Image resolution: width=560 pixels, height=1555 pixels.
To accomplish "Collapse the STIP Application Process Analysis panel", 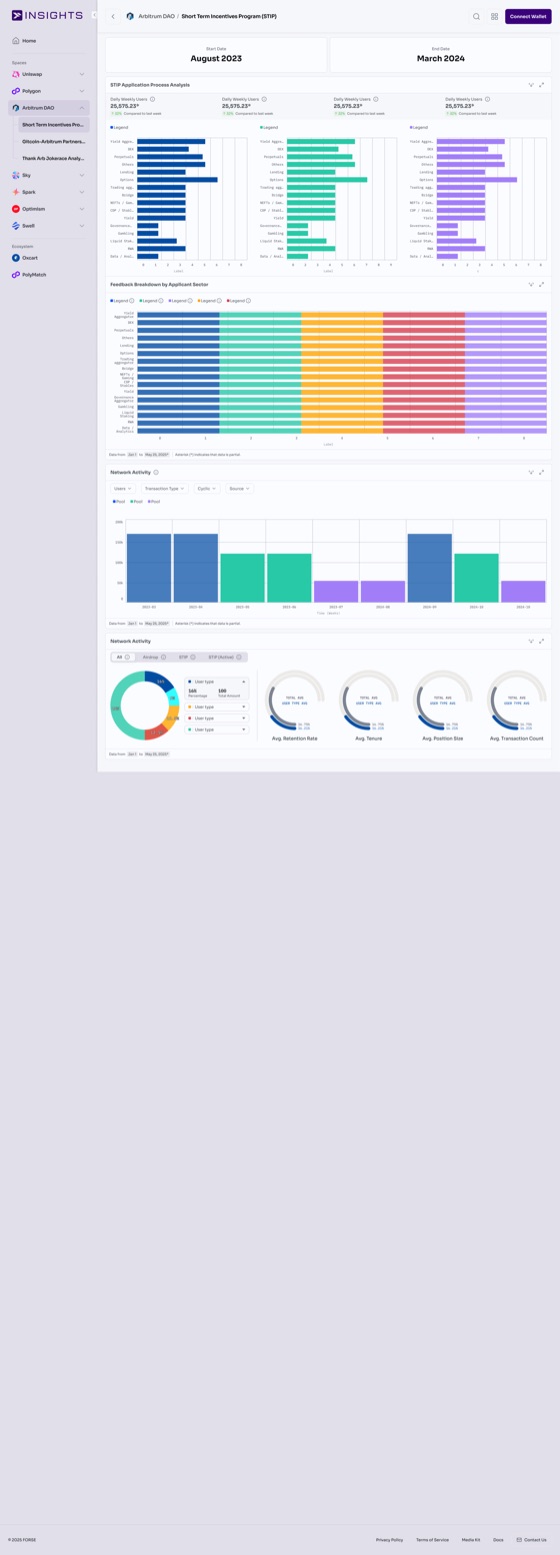I will (x=531, y=85).
